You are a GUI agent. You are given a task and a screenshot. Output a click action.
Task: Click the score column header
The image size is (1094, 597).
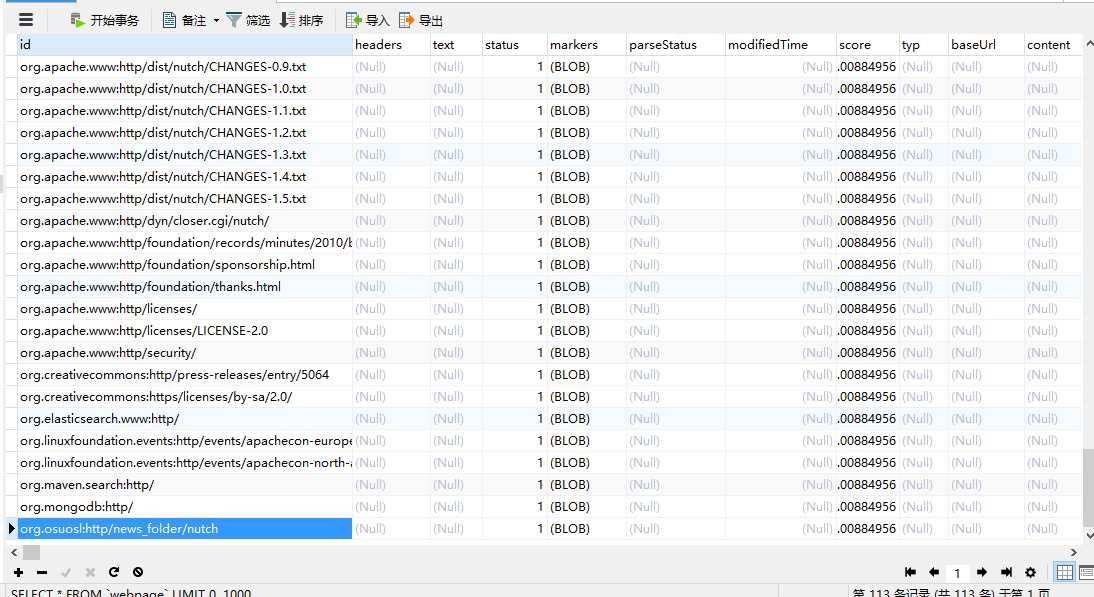[867, 45]
